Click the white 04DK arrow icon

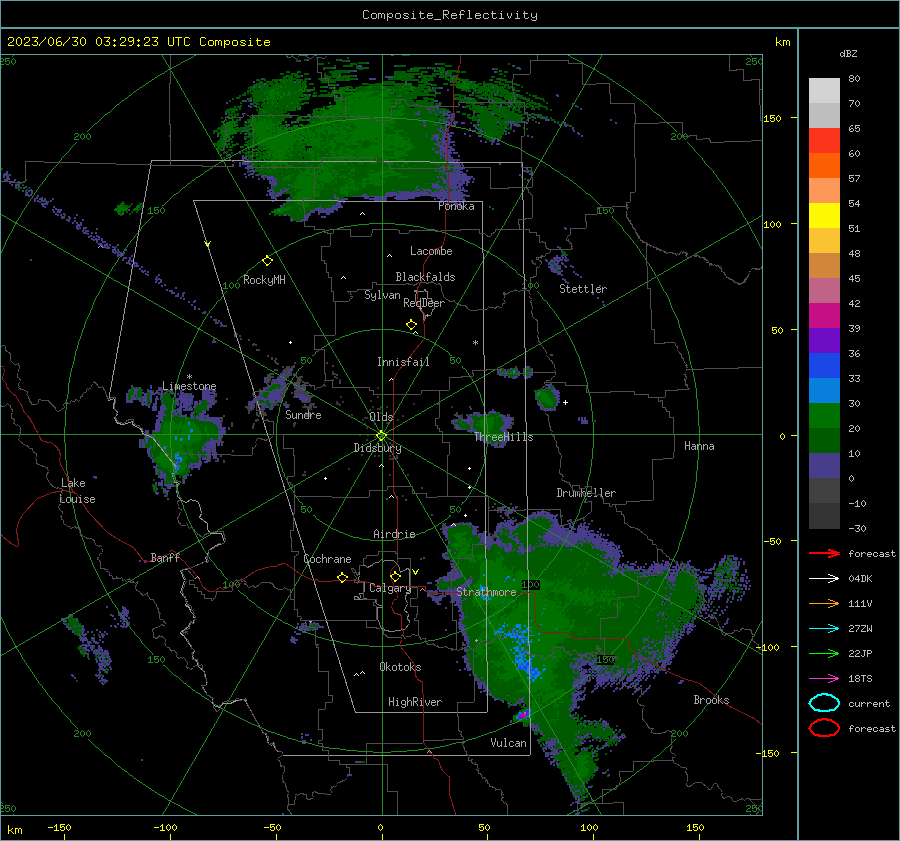click(824, 578)
